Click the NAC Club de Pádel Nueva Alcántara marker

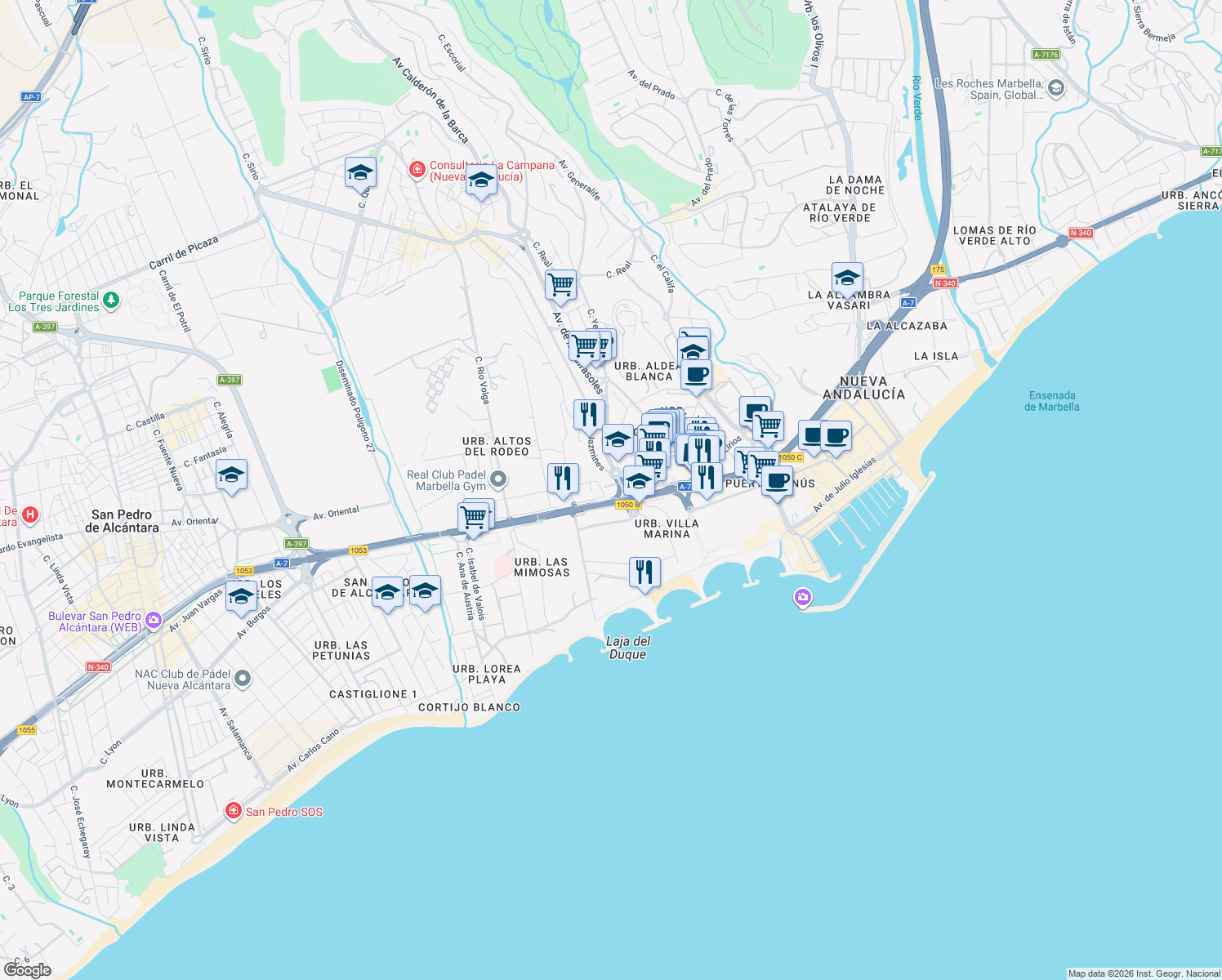point(244,678)
